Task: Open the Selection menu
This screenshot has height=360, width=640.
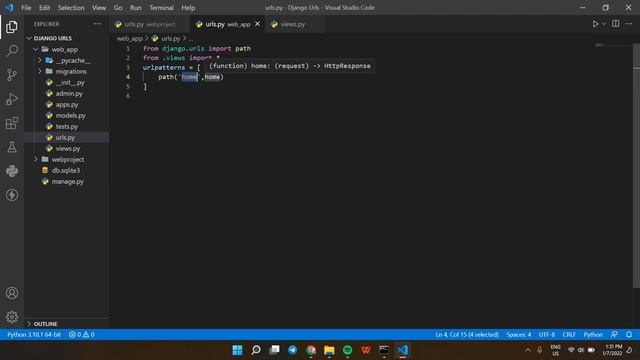Action: (71, 7)
